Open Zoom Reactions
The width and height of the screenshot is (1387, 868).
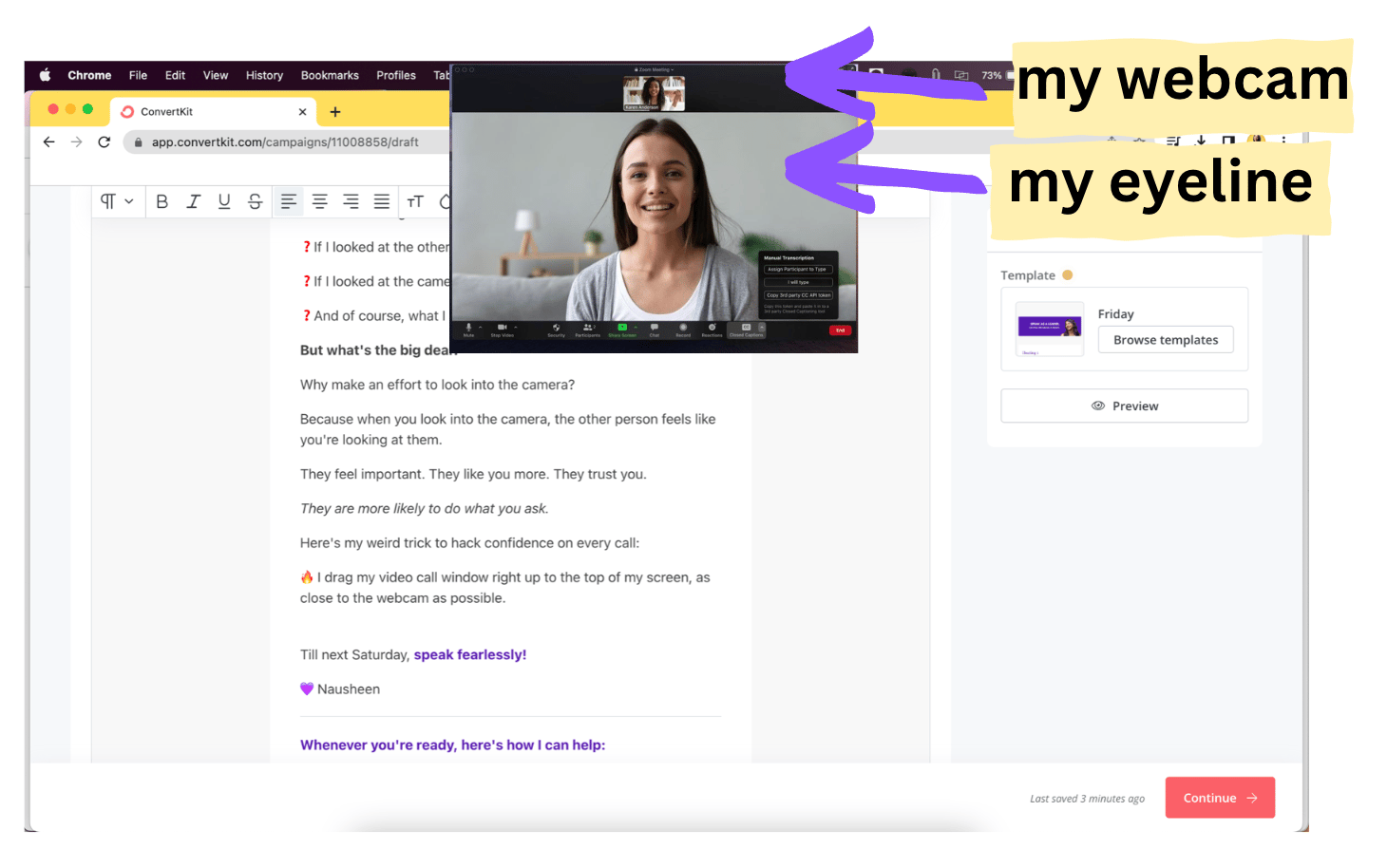coord(712,330)
